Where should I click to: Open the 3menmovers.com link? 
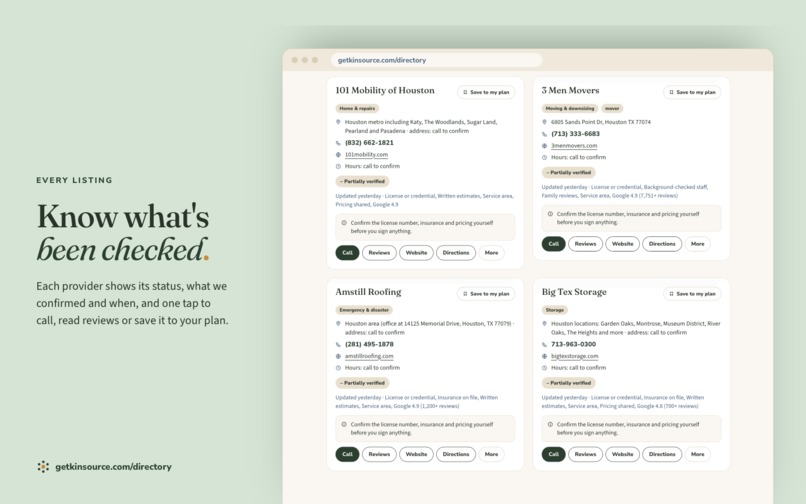[574, 146]
